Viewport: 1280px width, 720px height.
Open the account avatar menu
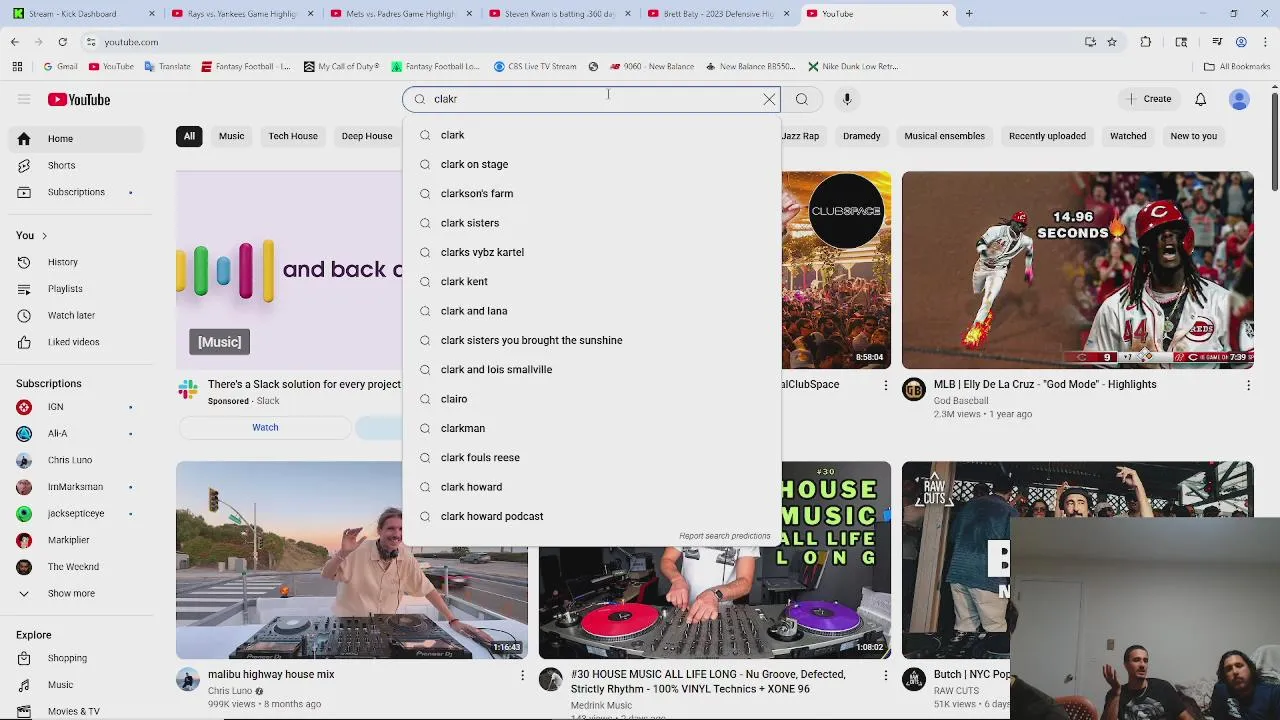click(1239, 99)
